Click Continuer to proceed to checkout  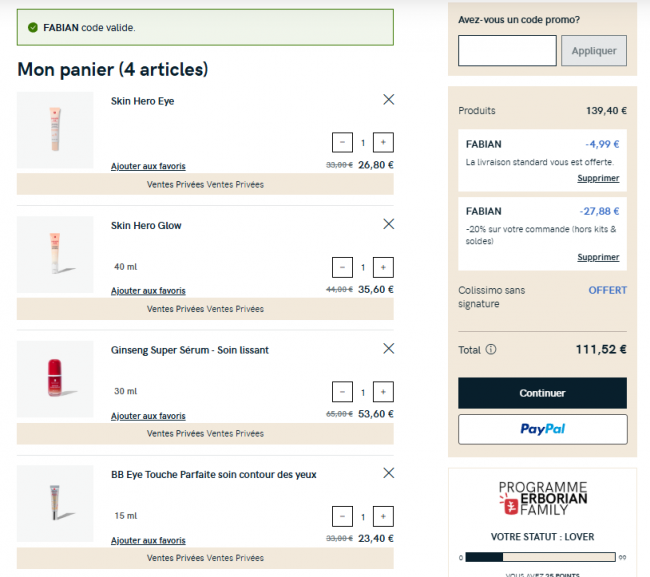542,393
